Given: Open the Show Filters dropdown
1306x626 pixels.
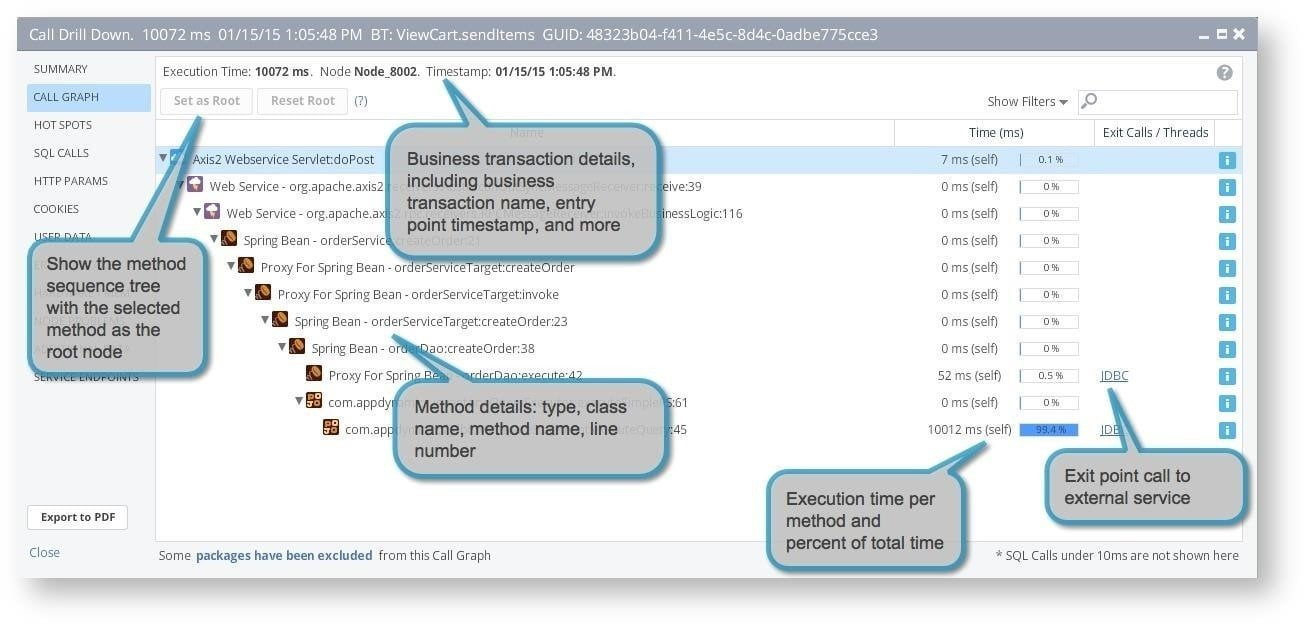Looking at the screenshot, I should pos(1027,102).
